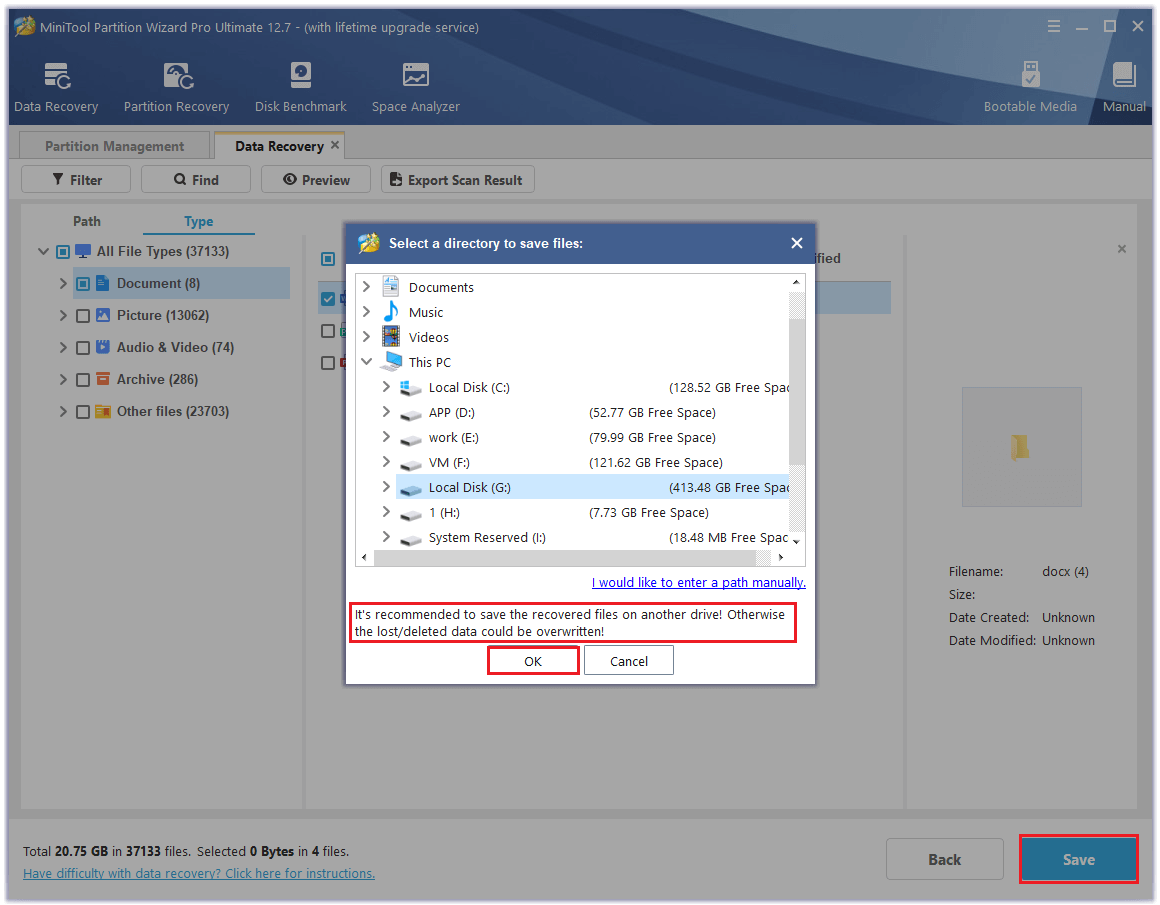Select the Data Recovery tab
This screenshot has width=1160, height=905.
[x=279, y=146]
